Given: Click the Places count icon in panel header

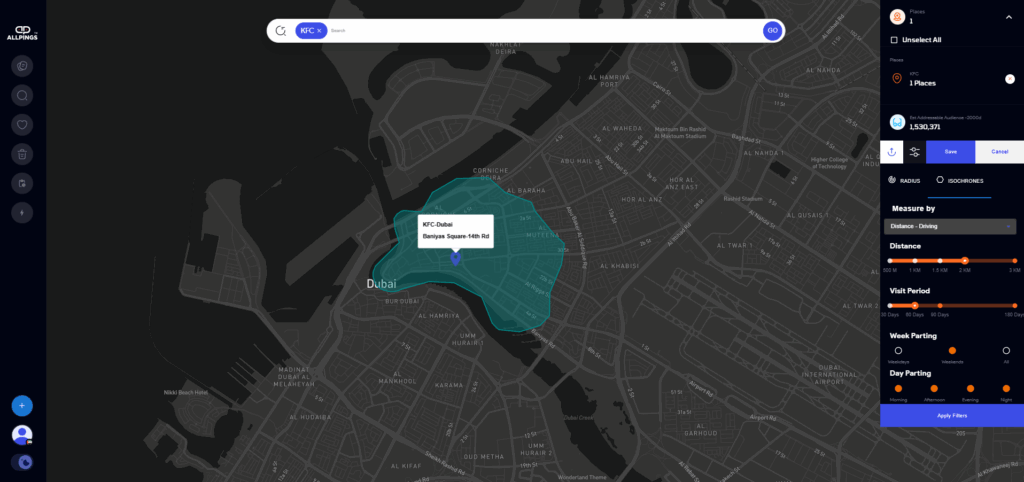Looking at the screenshot, I should (897, 17).
